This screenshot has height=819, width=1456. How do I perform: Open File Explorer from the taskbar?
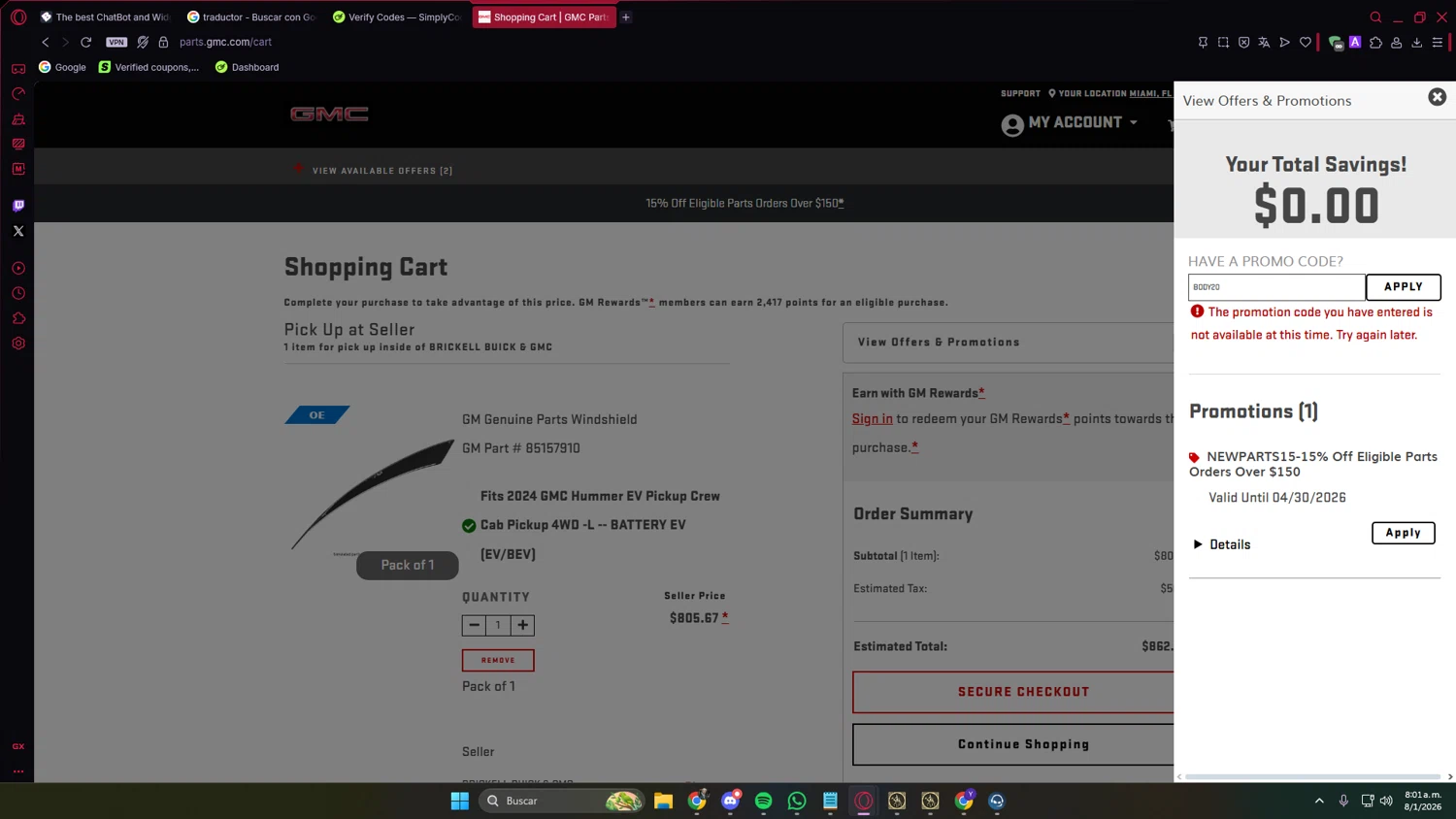point(663,801)
